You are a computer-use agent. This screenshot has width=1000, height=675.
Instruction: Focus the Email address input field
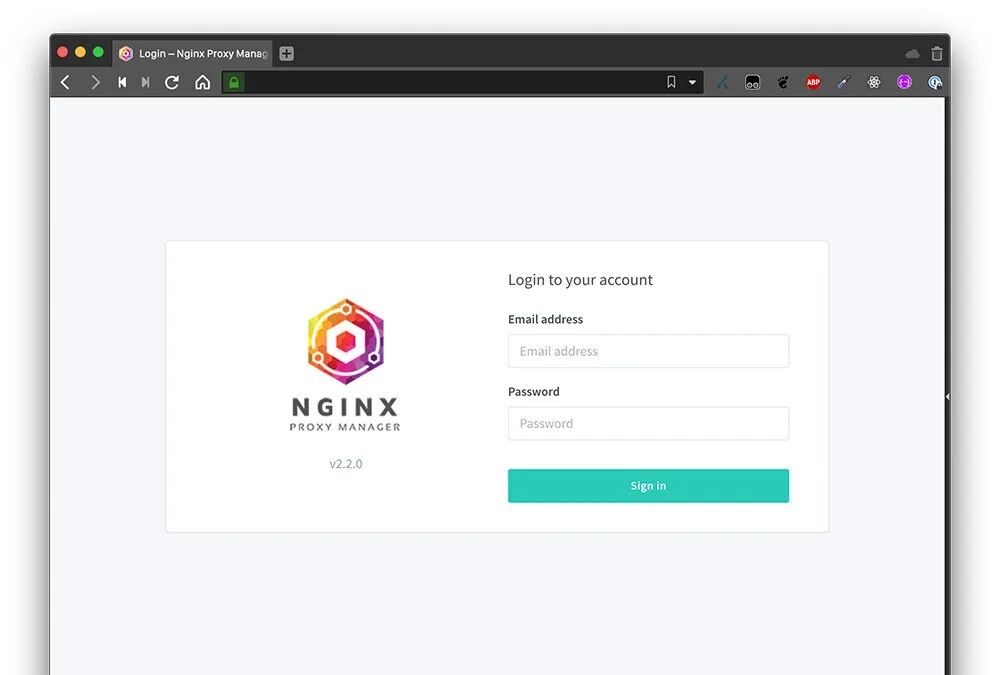648,351
